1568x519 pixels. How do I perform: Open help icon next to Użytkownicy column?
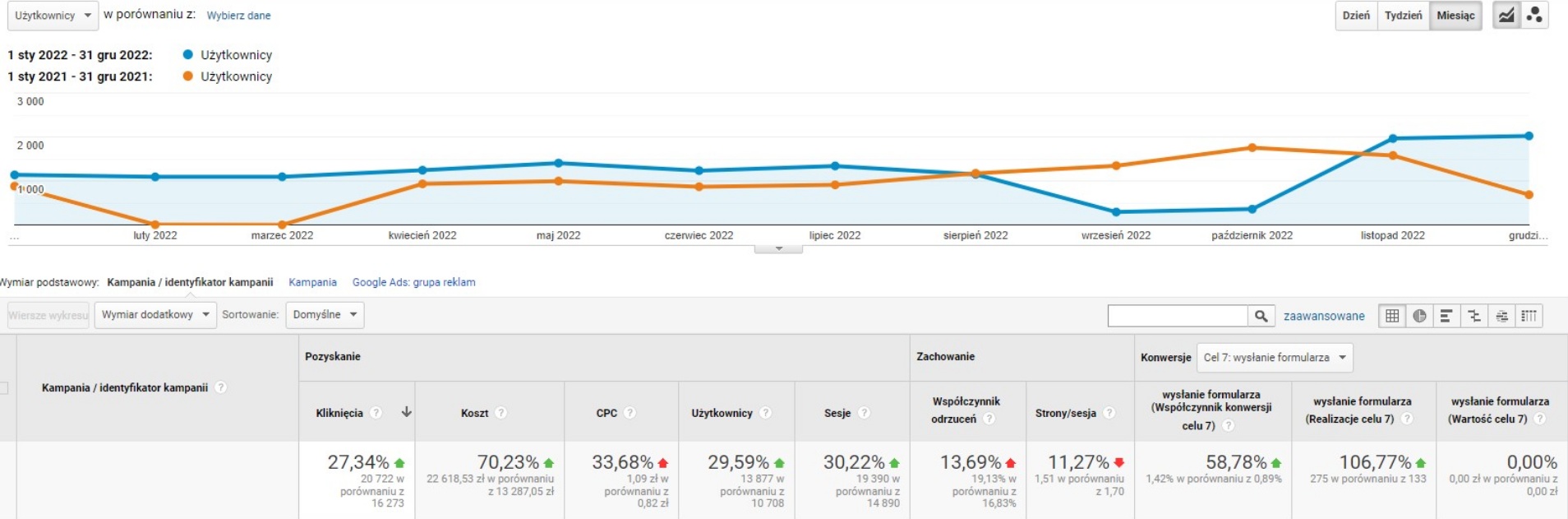pos(765,413)
